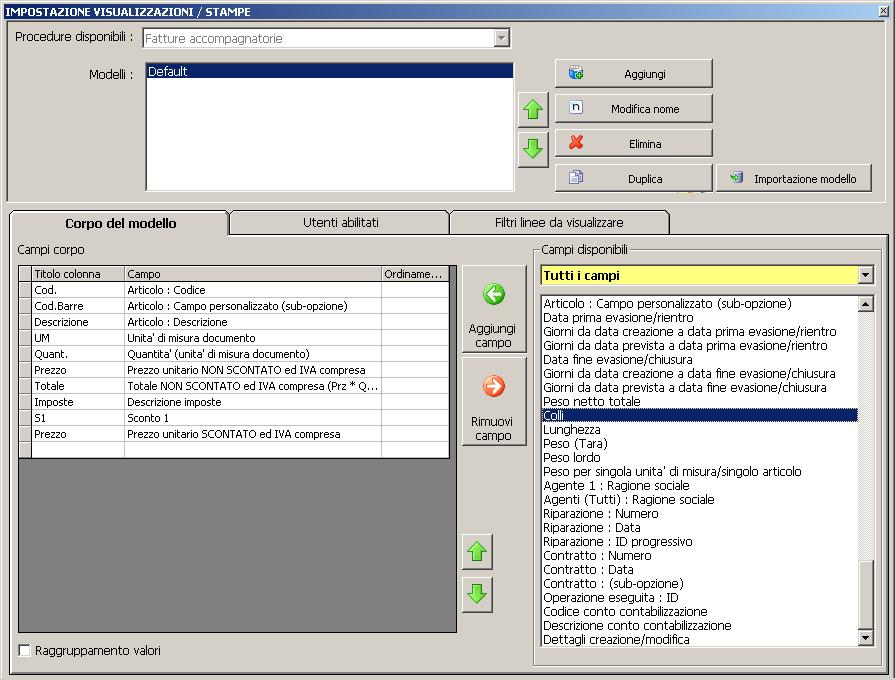The image size is (895, 680).
Task: Expand the Tutti i campi dropdown
Action: pyautogui.click(x=865, y=275)
